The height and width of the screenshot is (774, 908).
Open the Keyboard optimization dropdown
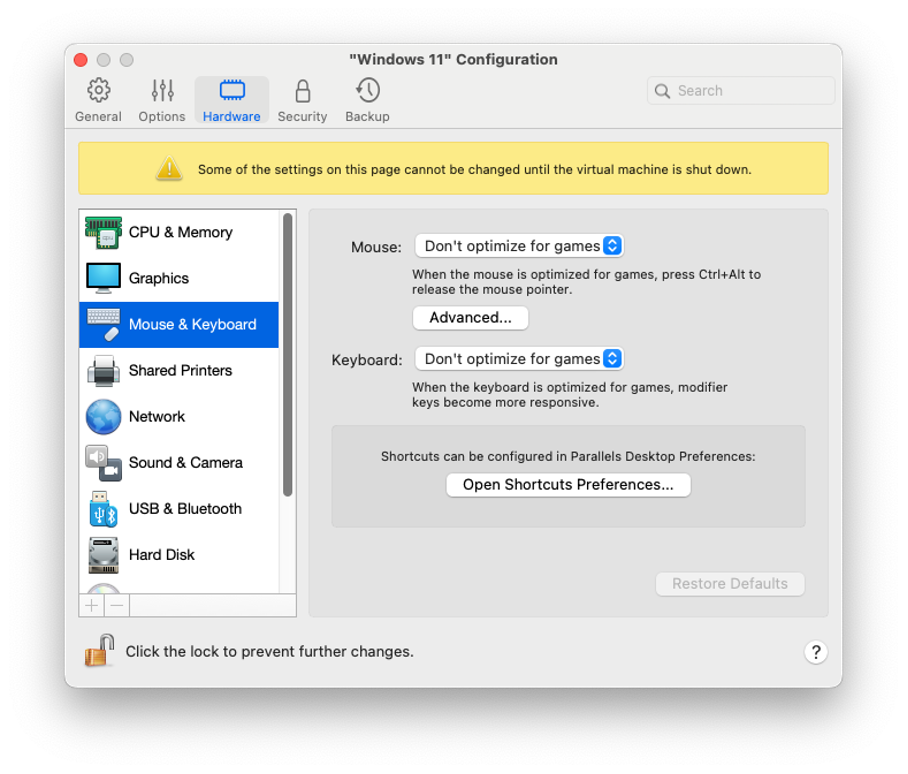519,358
